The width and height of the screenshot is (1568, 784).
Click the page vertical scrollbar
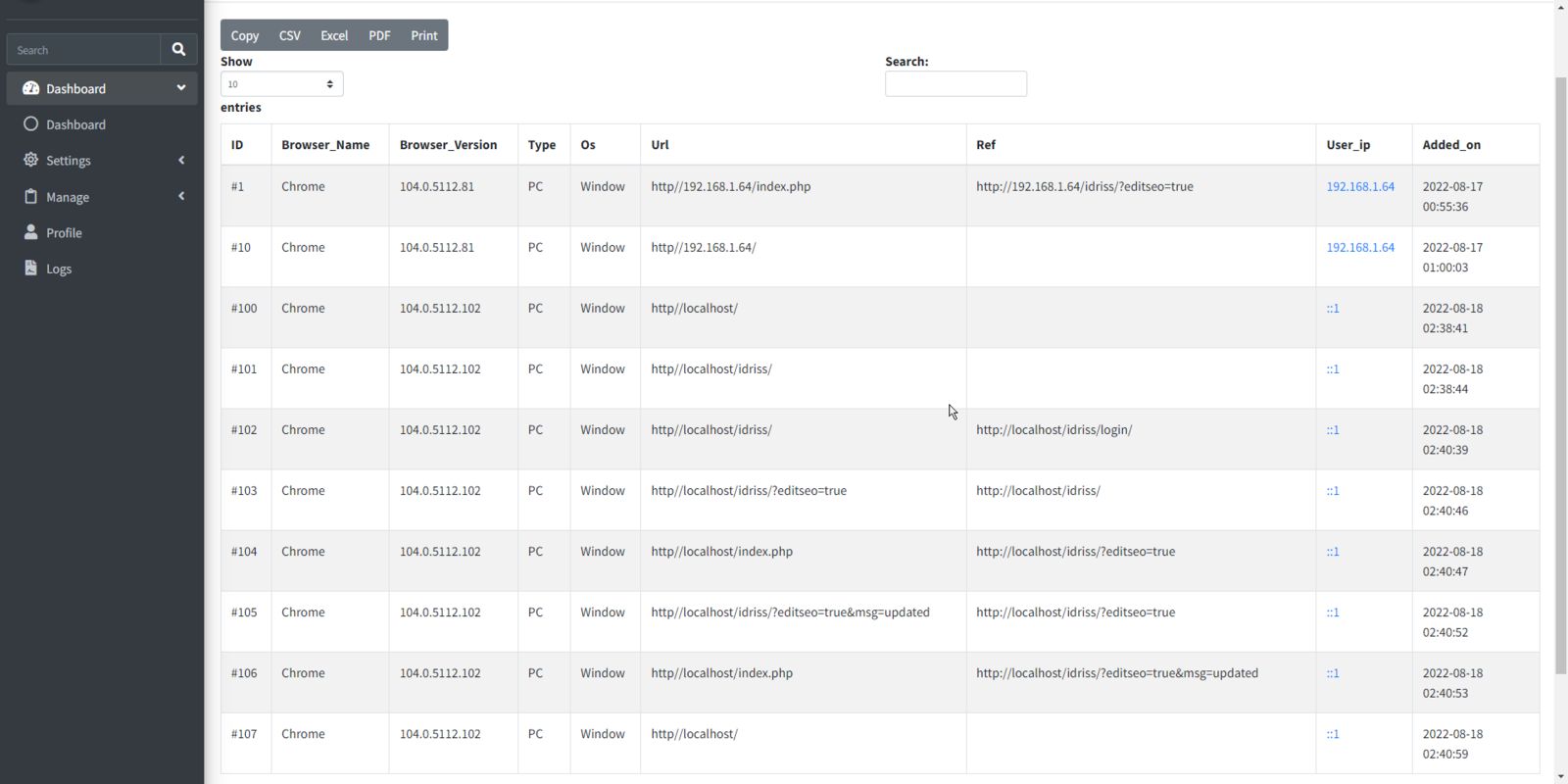pos(1560,372)
